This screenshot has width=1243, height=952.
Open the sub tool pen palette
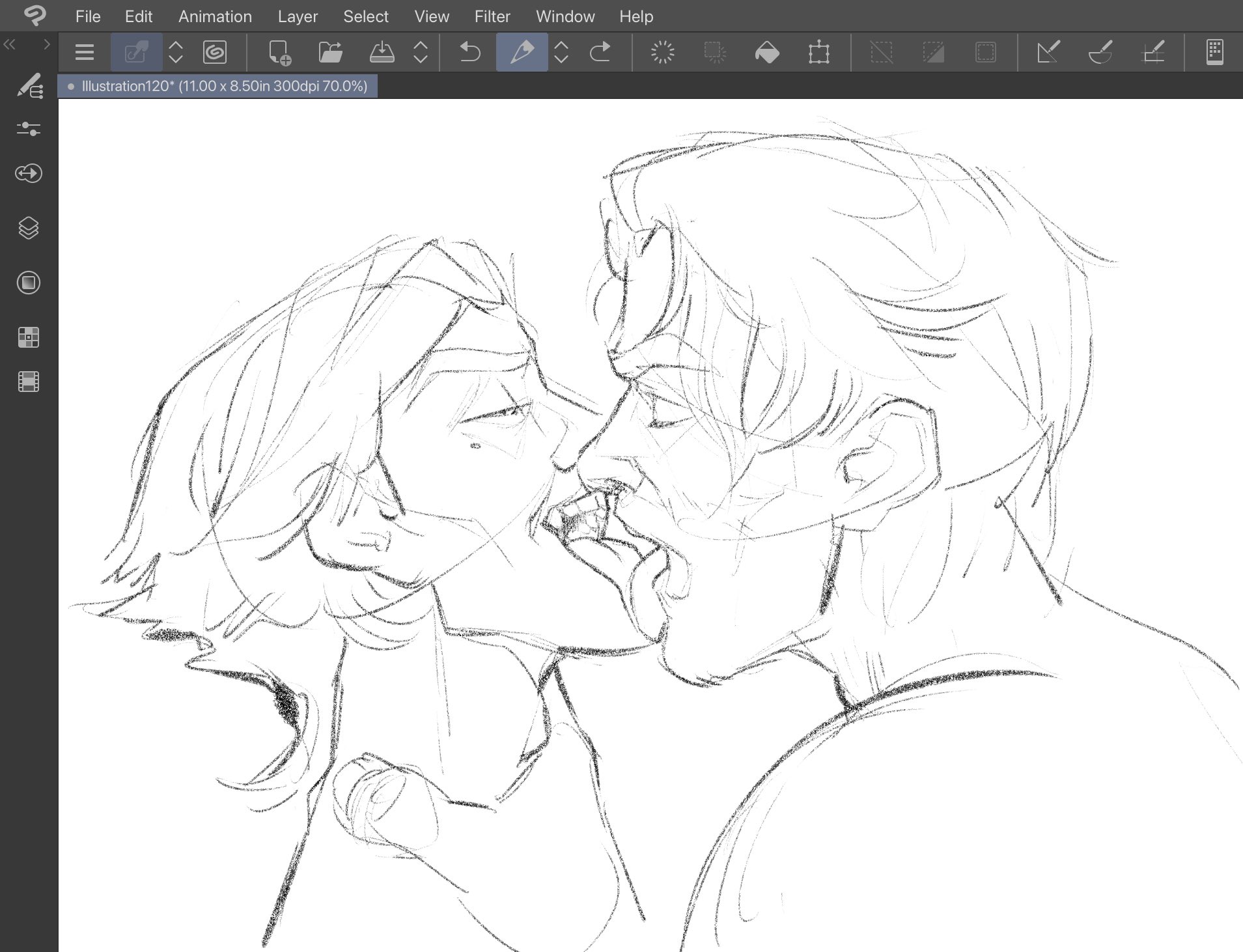pyautogui.click(x=29, y=86)
